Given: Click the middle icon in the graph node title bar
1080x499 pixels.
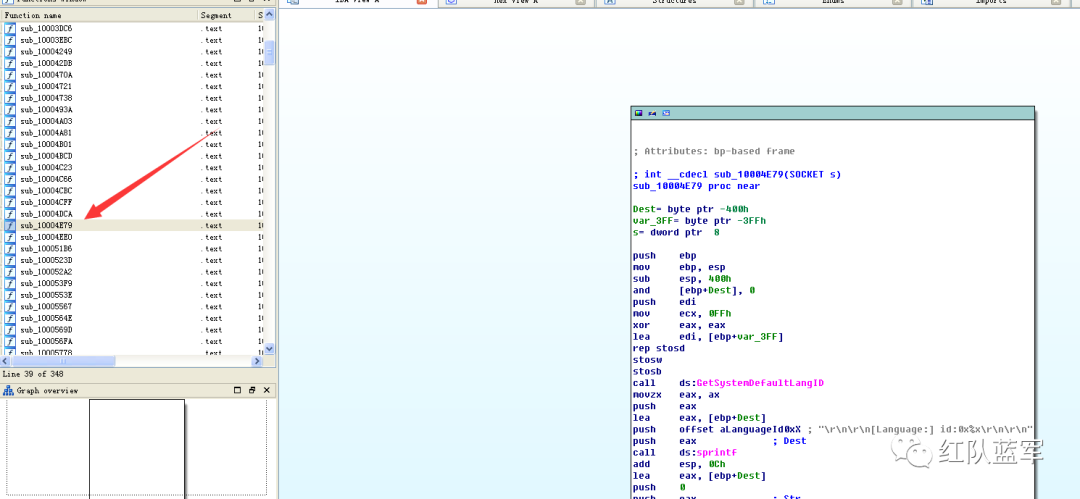Looking at the screenshot, I should pyautogui.click(x=652, y=113).
